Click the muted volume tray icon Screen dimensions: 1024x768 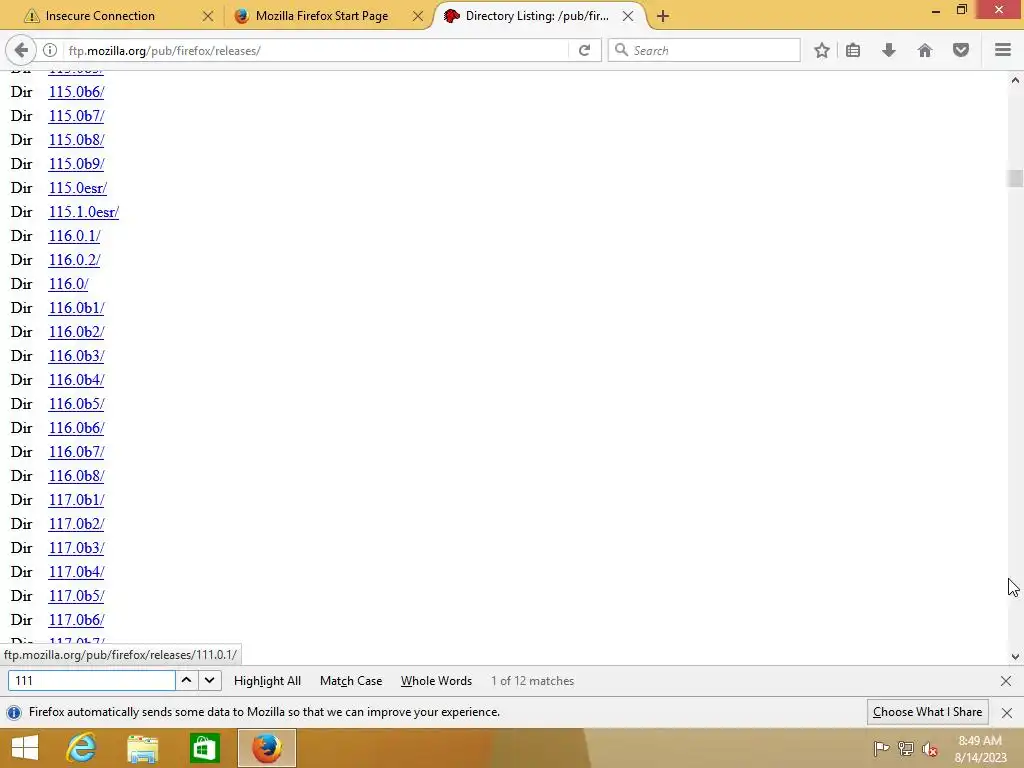[x=929, y=748]
